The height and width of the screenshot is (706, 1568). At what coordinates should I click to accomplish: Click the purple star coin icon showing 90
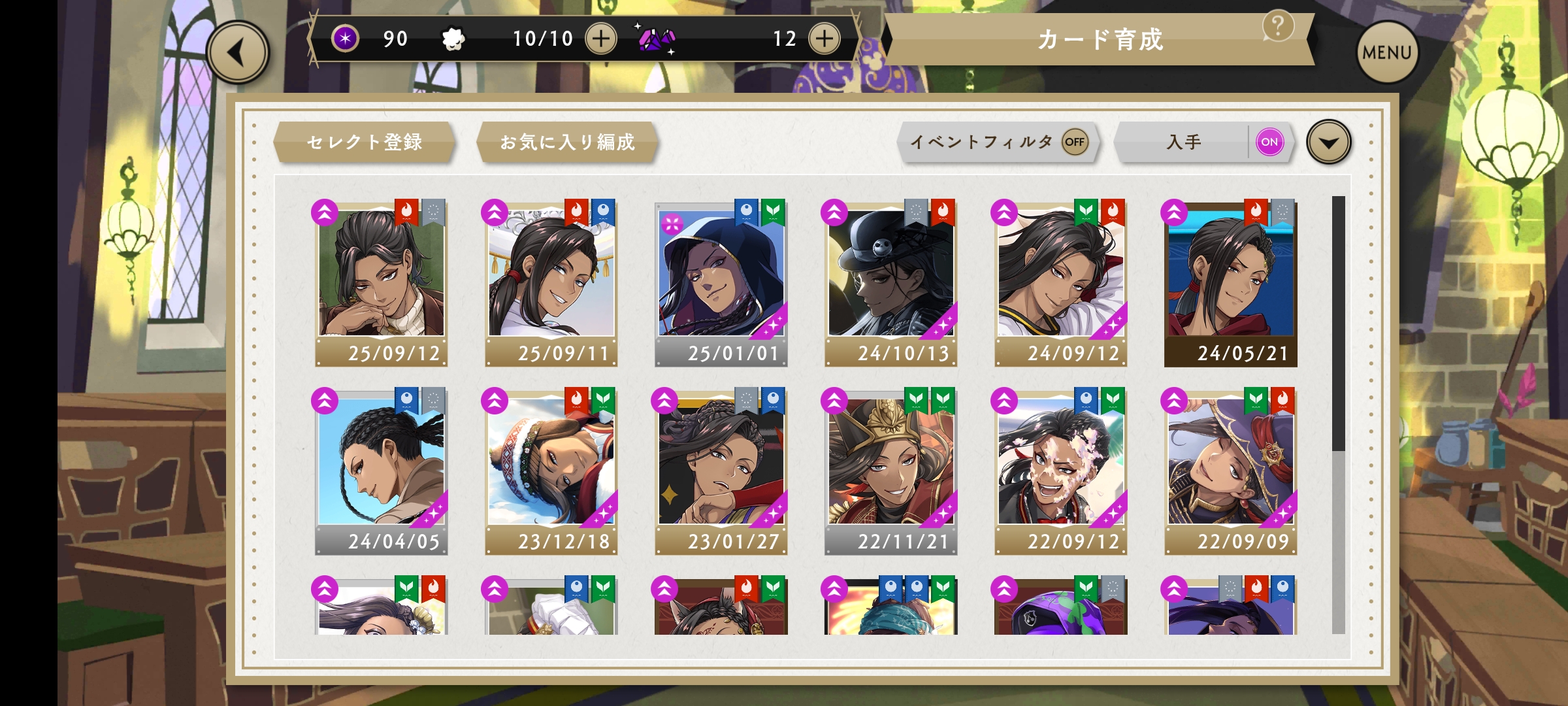[x=345, y=39]
